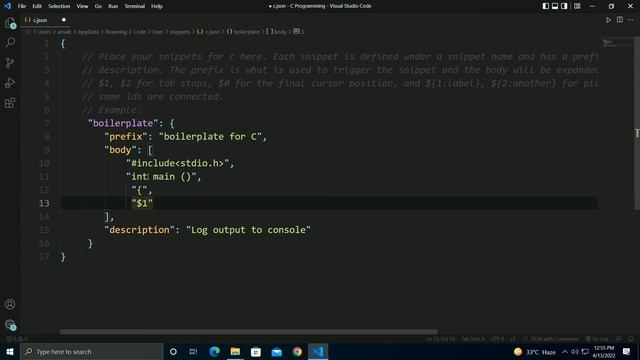The width and height of the screenshot is (640, 360).
Task: Open the Run and Debug view
Action: click(10, 82)
